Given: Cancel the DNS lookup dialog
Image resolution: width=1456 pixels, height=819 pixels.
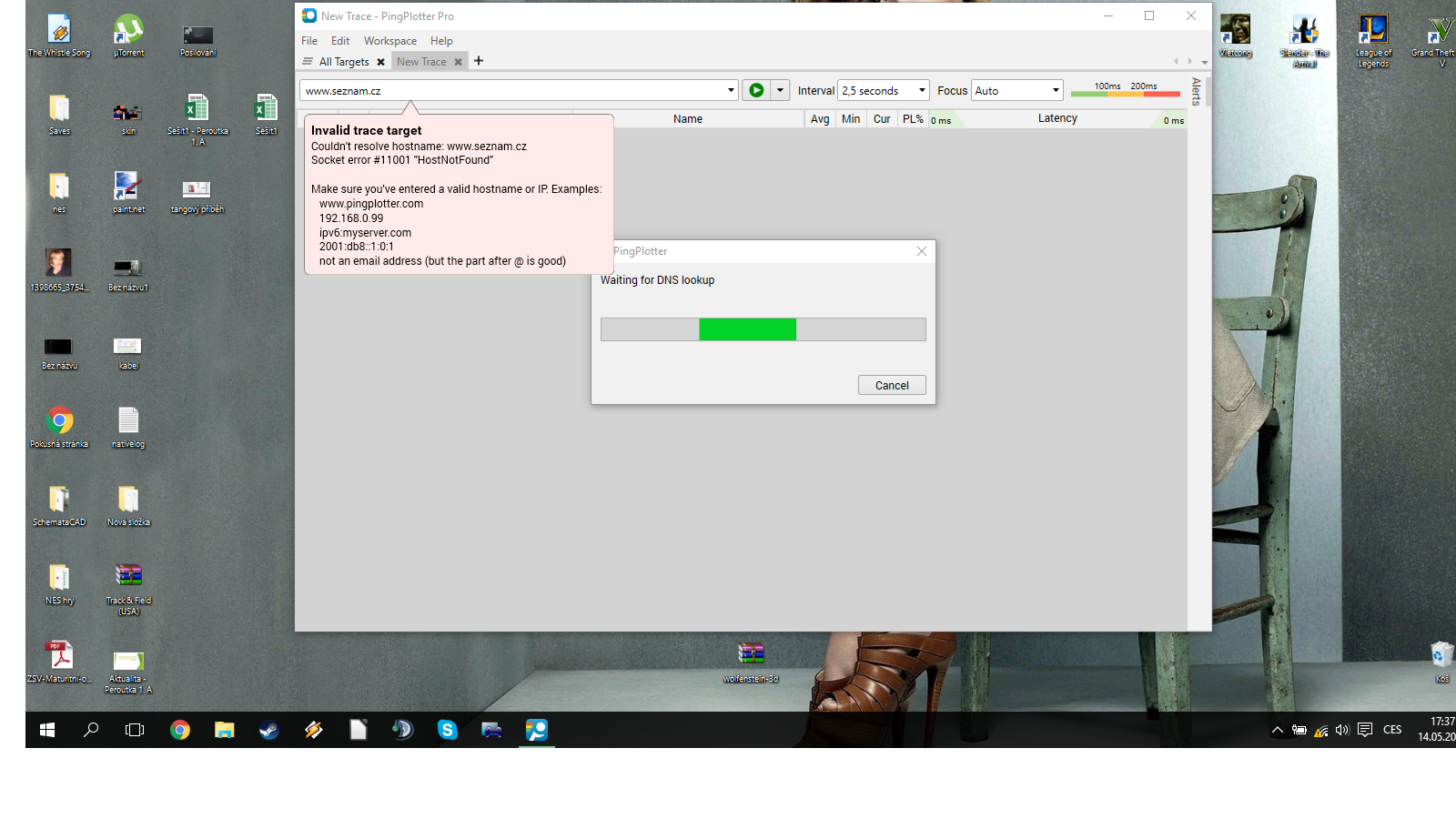Looking at the screenshot, I should 892,385.
